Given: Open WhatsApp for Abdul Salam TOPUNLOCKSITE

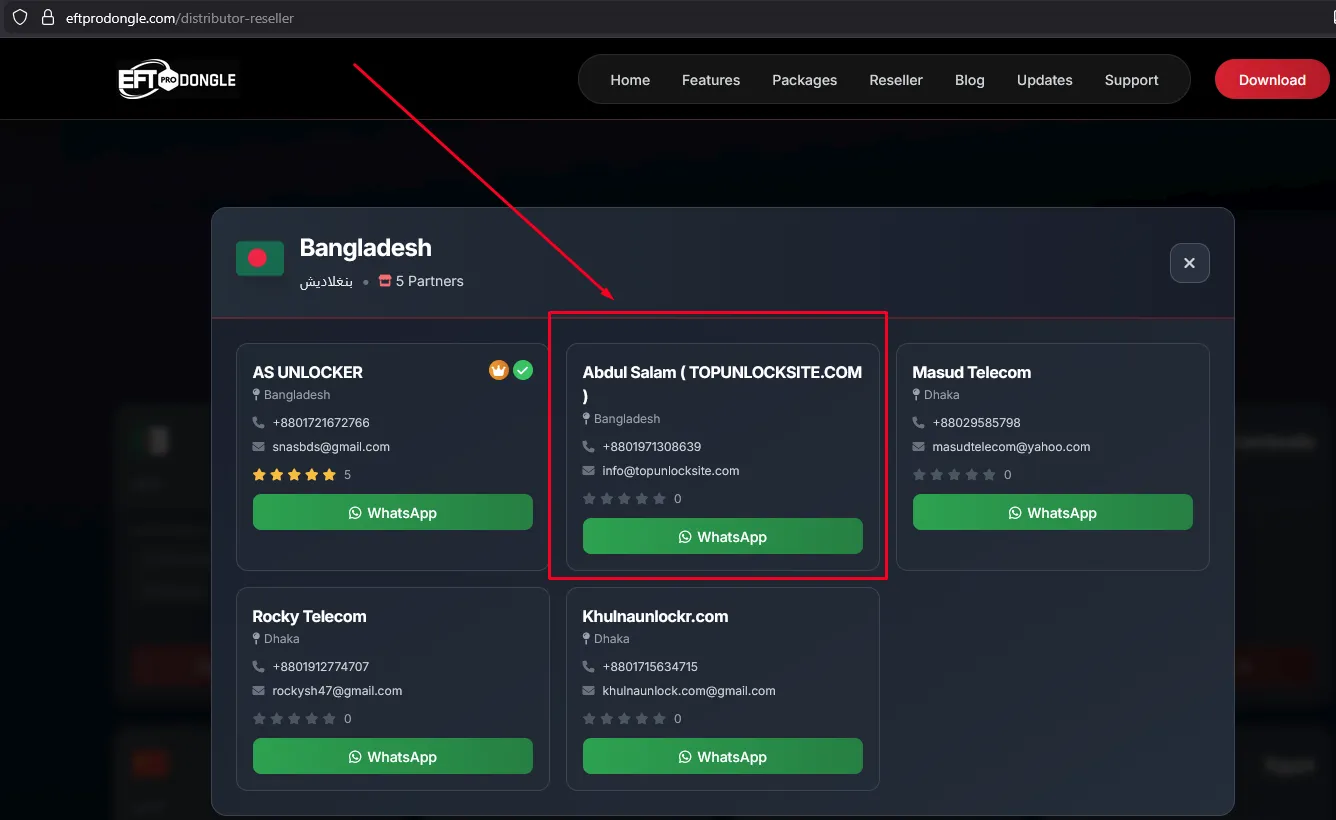Looking at the screenshot, I should [x=722, y=537].
